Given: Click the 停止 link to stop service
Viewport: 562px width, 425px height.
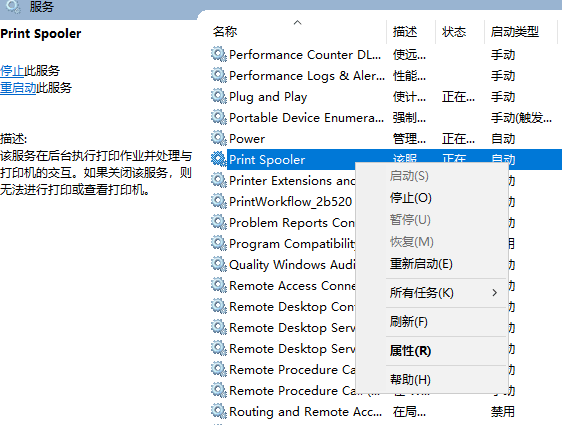Looking at the screenshot, I should pos(12,71).
